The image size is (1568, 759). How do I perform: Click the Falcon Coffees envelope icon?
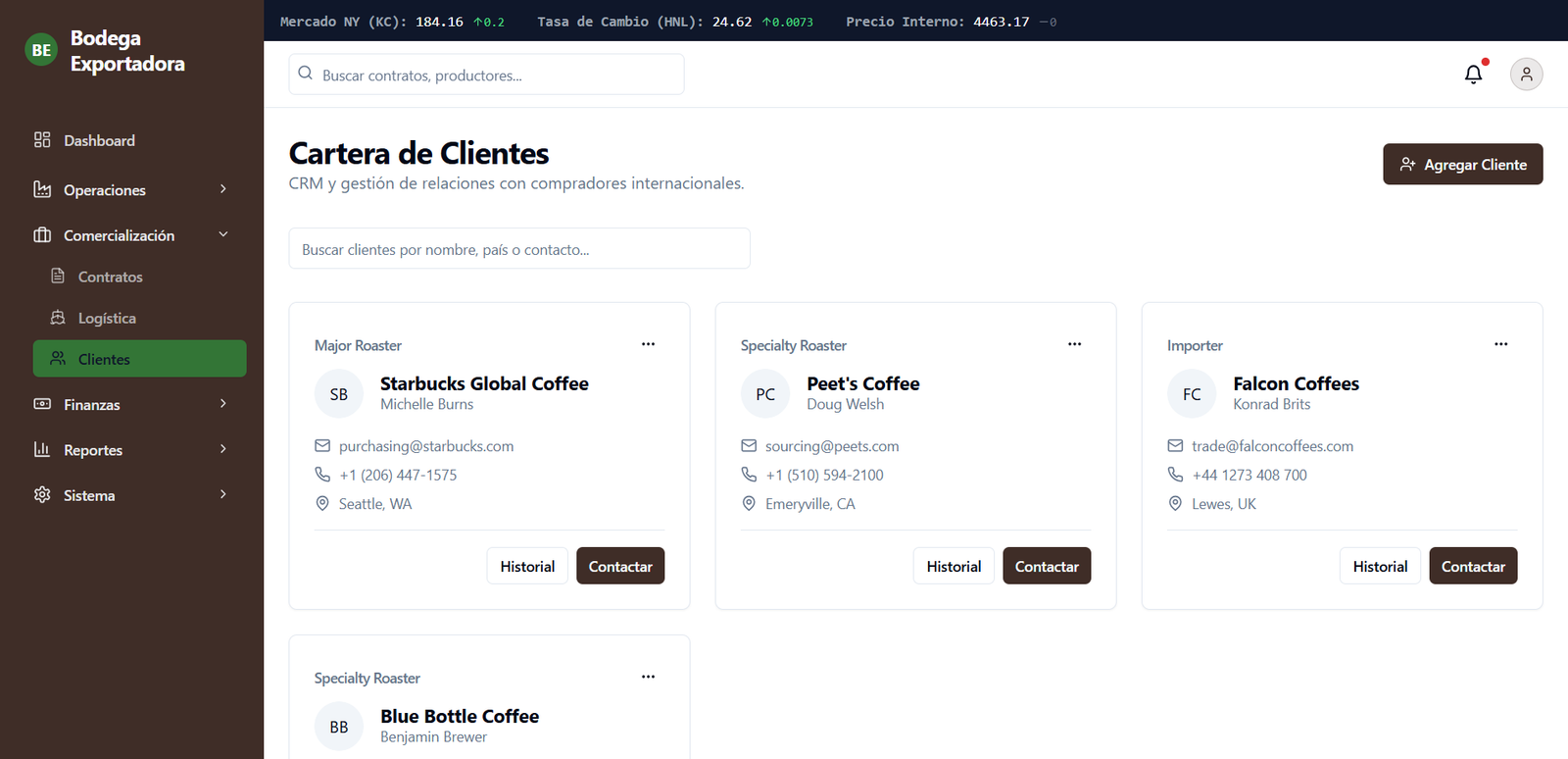click(1175, 446)
